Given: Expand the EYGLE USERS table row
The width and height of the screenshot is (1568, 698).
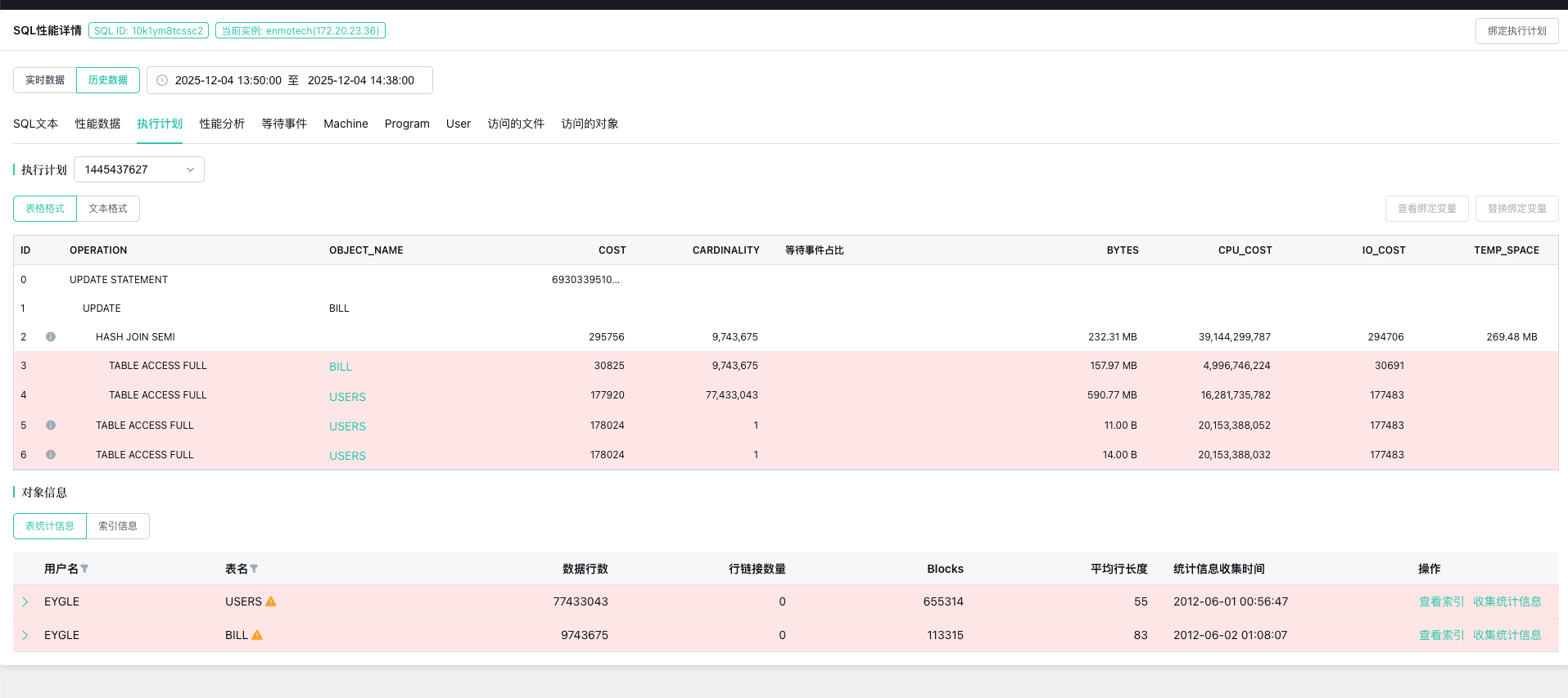Looking at the screenshot, I should coord(25,601).
